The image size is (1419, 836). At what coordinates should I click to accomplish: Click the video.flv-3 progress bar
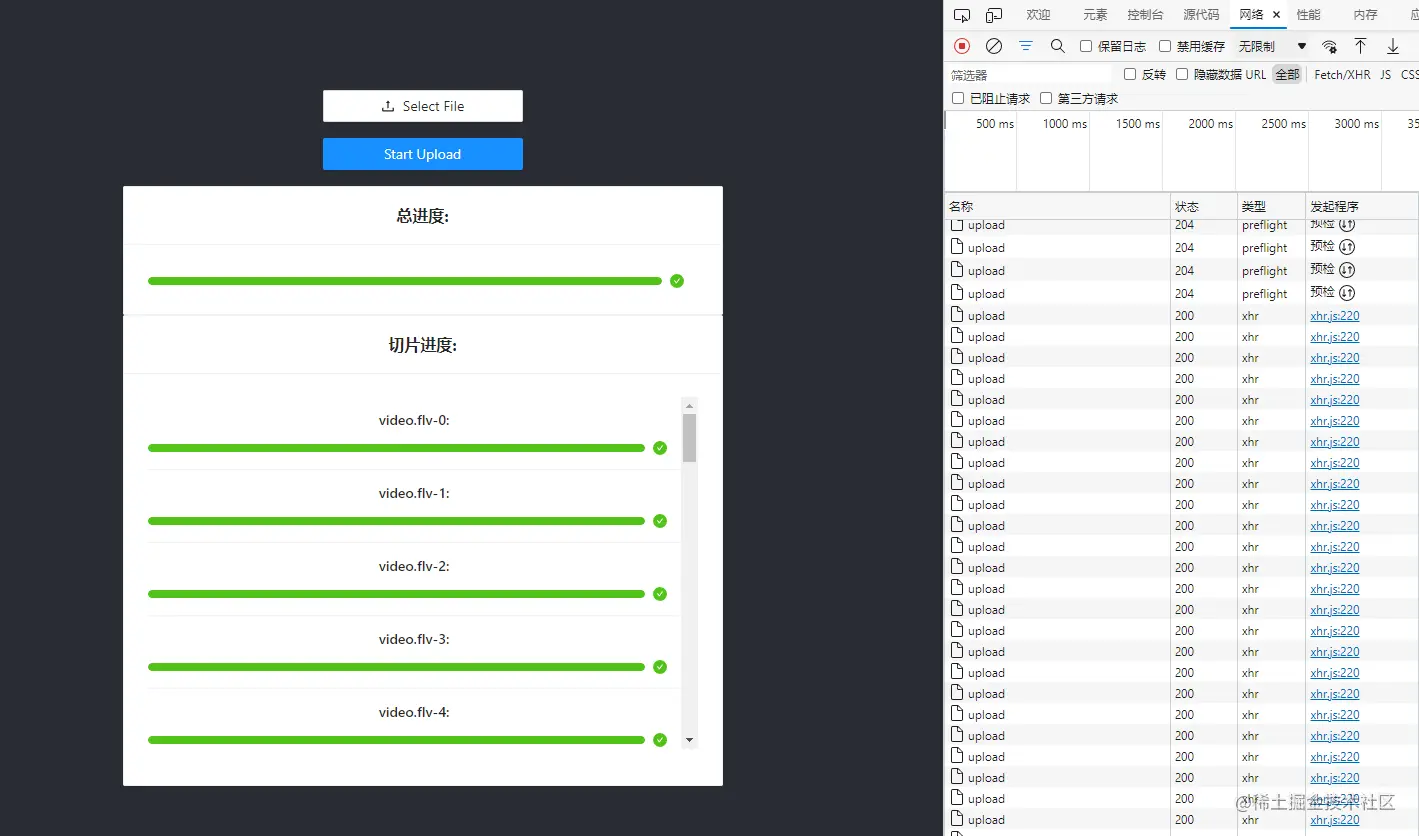click(x=396, y=667)
